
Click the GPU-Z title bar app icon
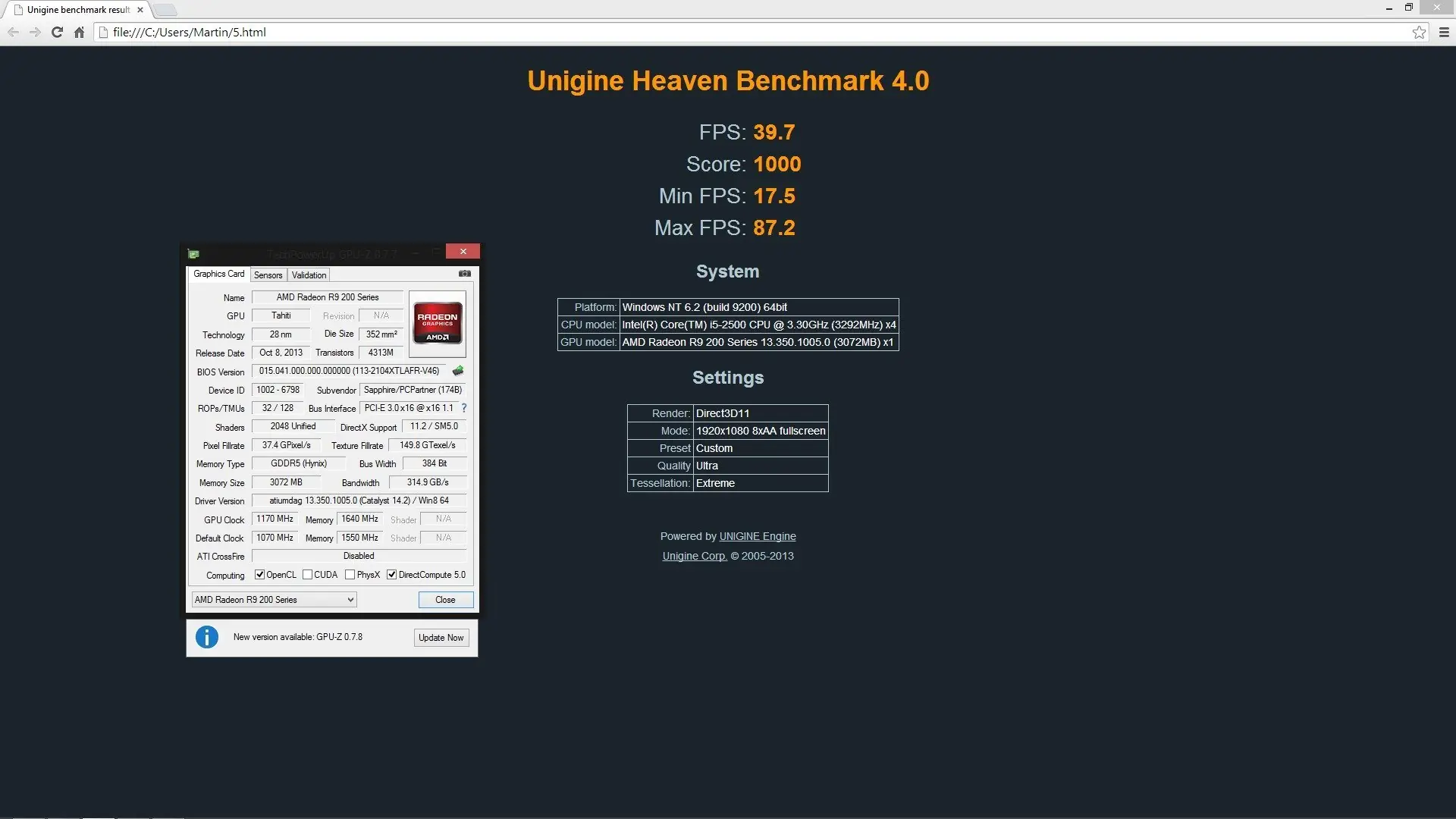click(193, 253)
